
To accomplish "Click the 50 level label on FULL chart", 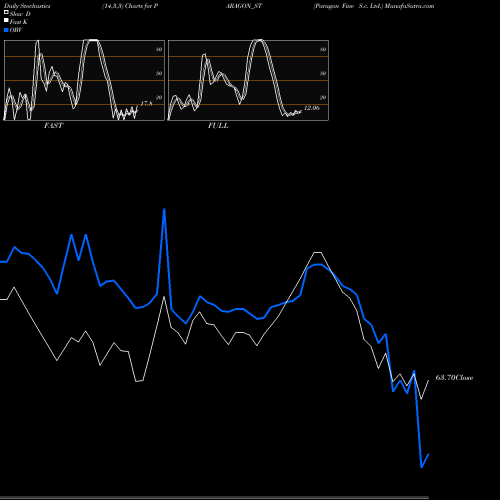I will tap(323, 73).
